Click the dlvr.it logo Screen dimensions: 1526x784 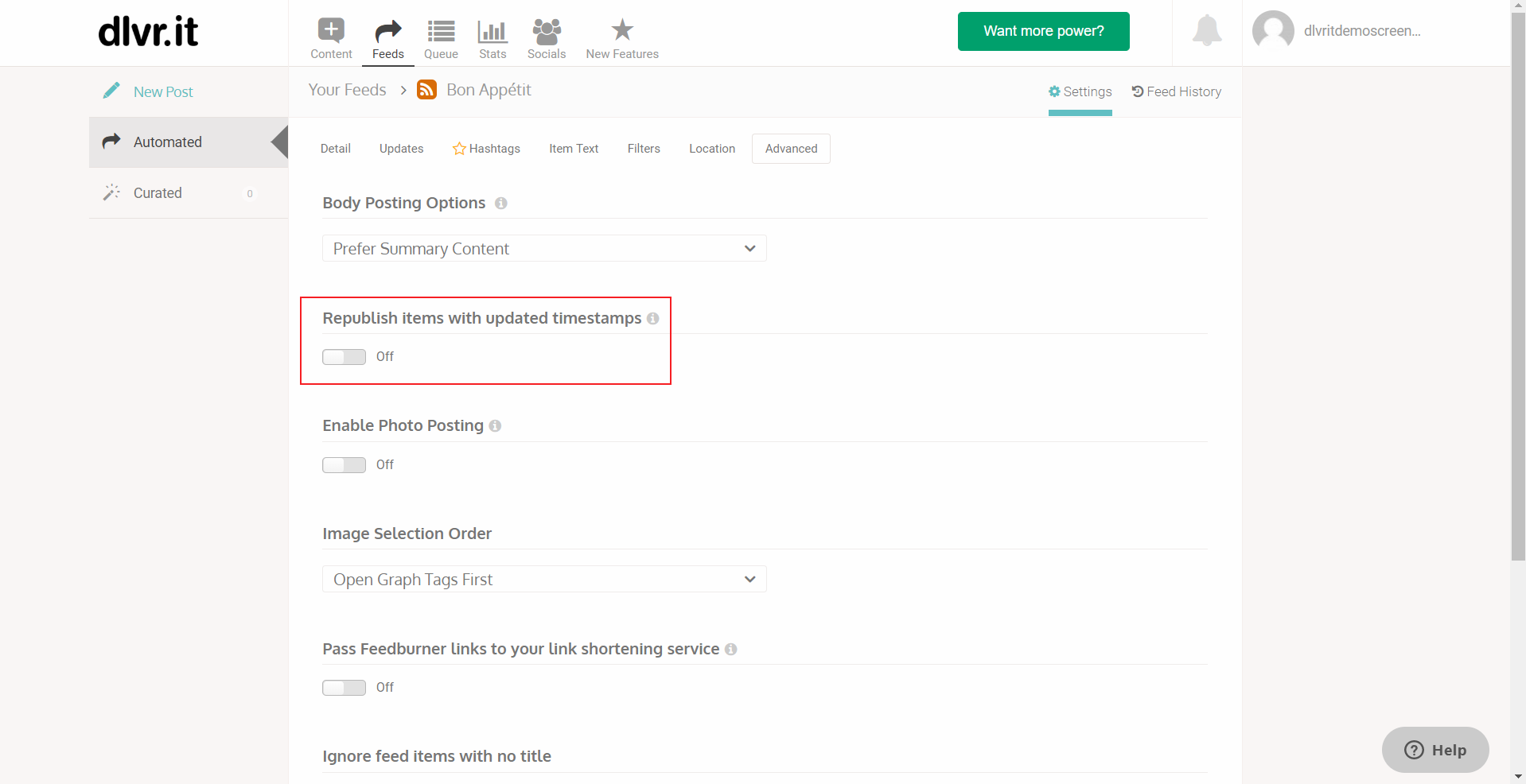pyautogui.click(x=148, y=32)
